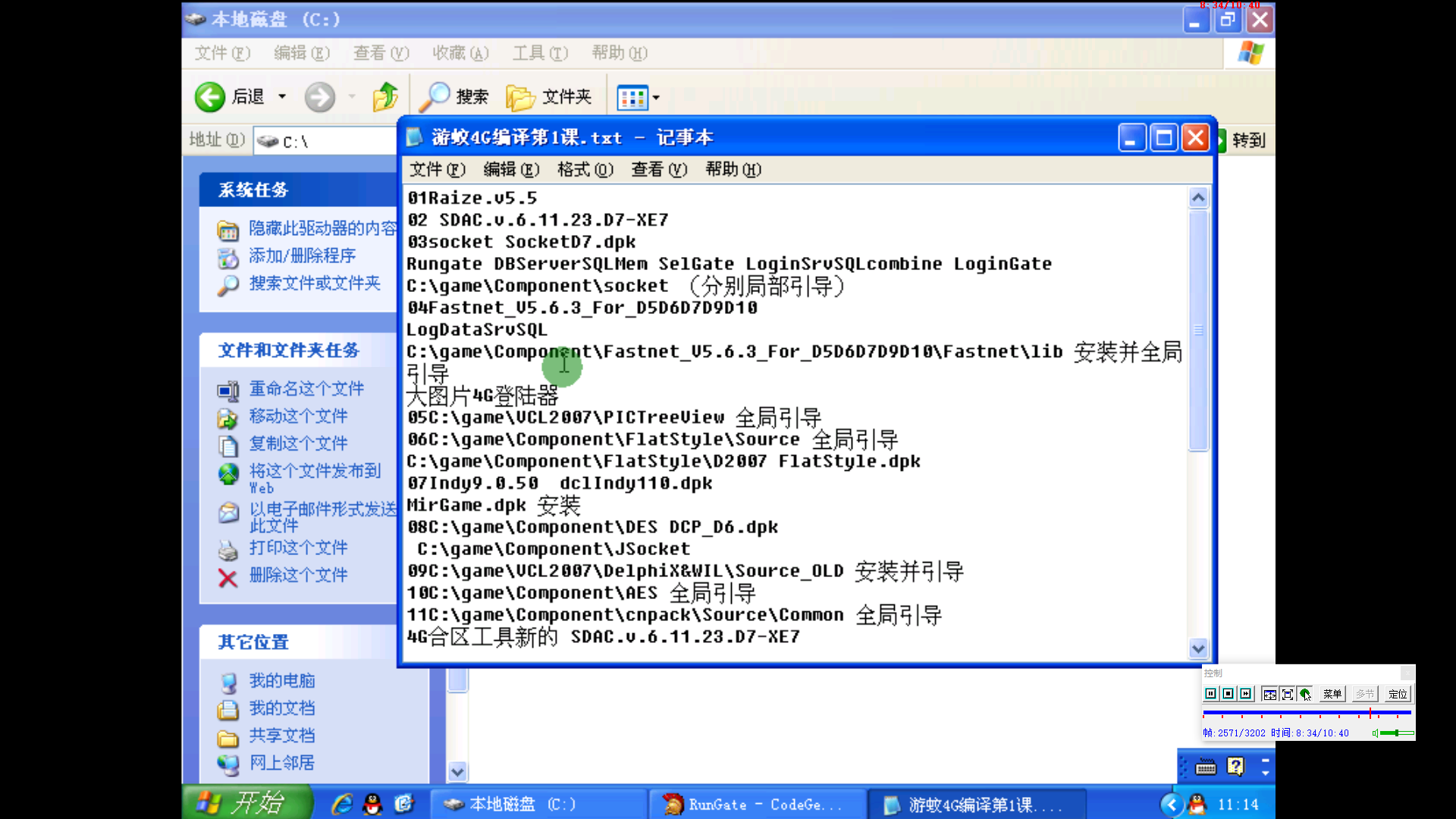Image resolution: width=1456 pixels, height=819 pixels.
Task: Collapse the 文件和文件夹任务 panel header
Action: tap(298, 350)
